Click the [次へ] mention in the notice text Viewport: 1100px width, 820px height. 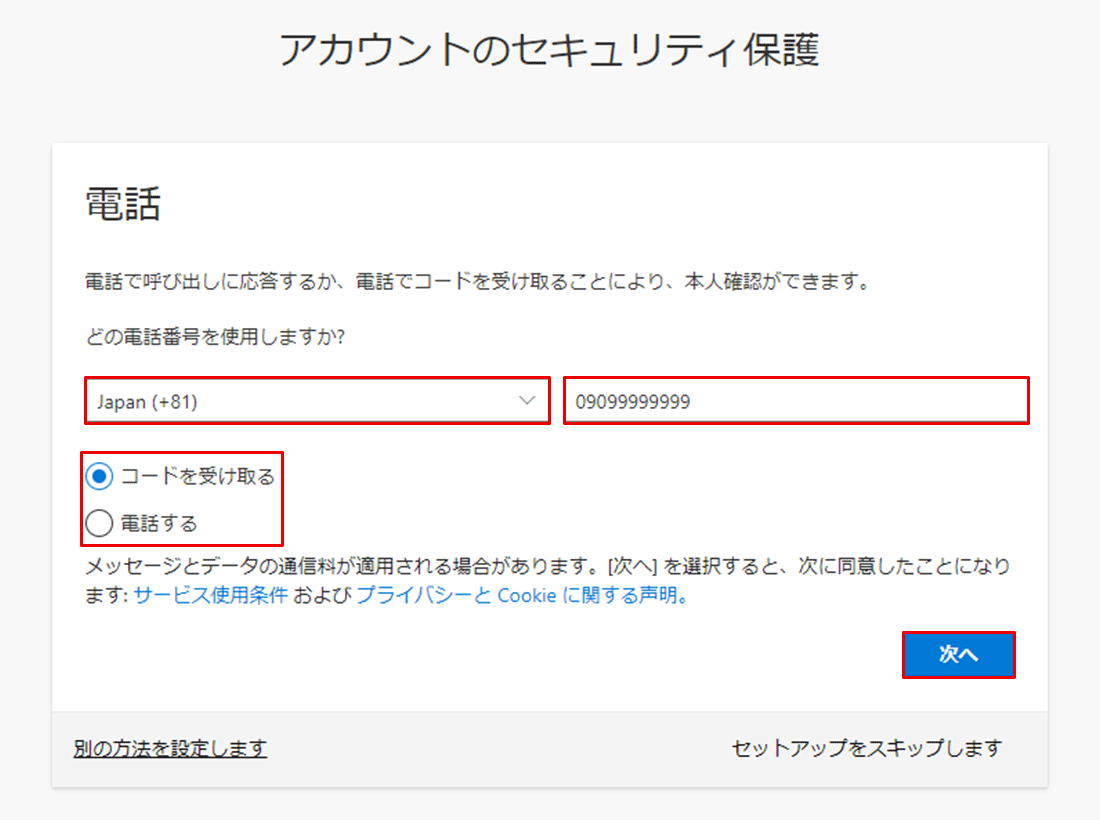click(631, 566)
